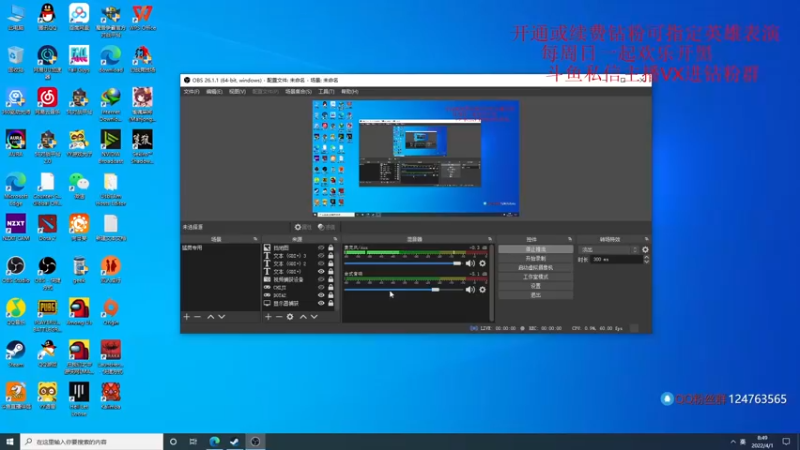Click the 设置 settings button
The height and width of the screenshot is (450, 800).
536,286
